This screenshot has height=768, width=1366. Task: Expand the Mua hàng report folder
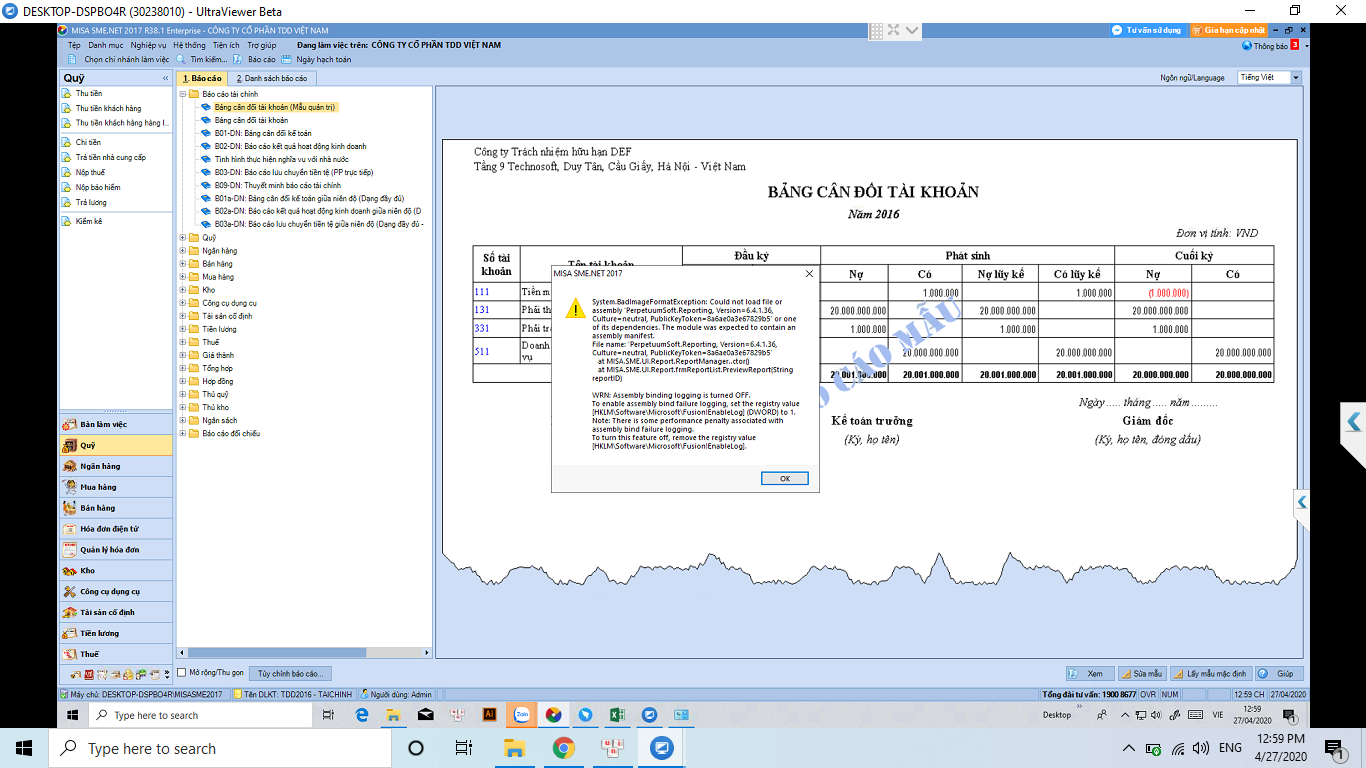pyautogui.click(x=183, y=277)
